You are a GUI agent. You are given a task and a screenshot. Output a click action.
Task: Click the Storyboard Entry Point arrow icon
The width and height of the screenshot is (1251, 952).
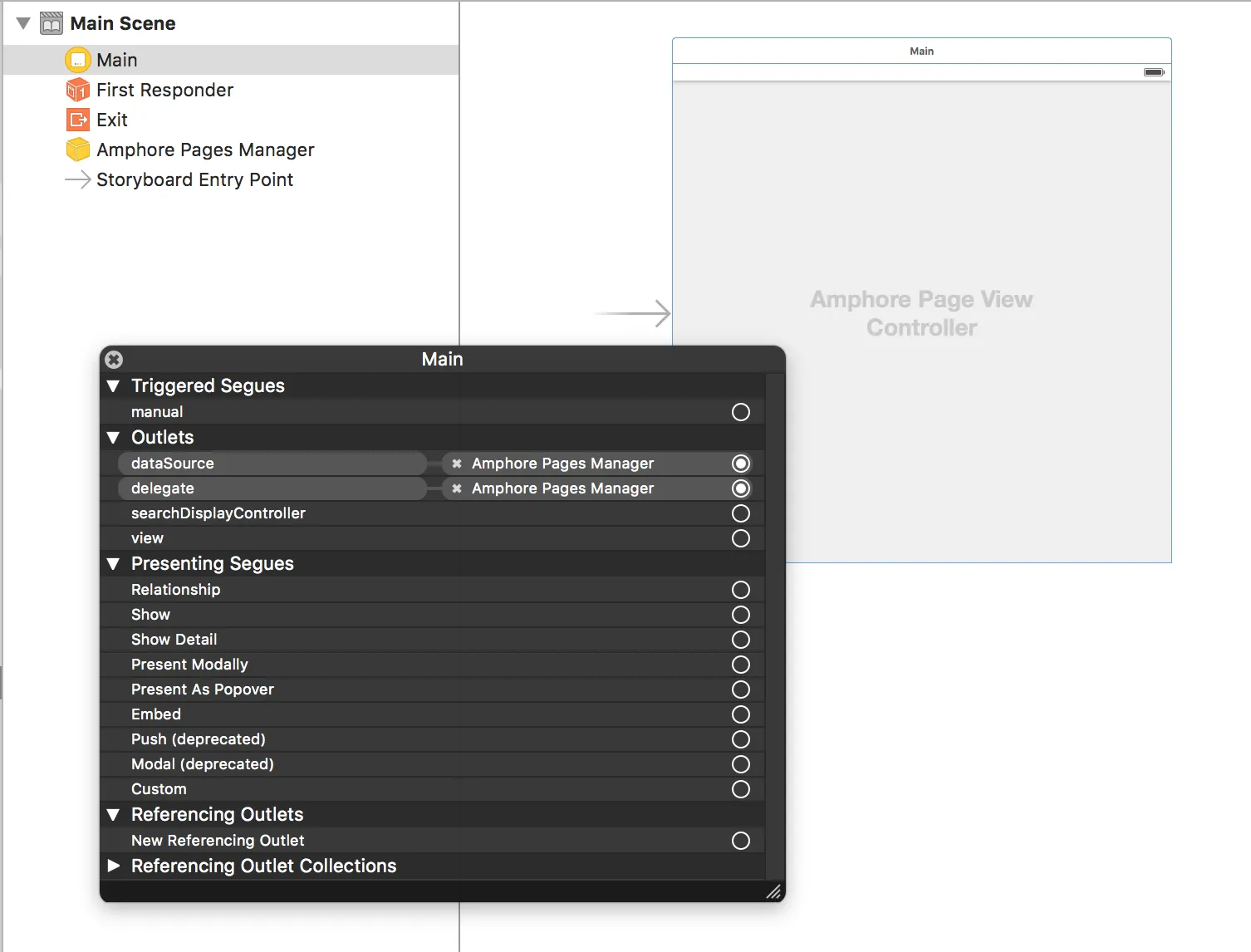coord(77,179)
